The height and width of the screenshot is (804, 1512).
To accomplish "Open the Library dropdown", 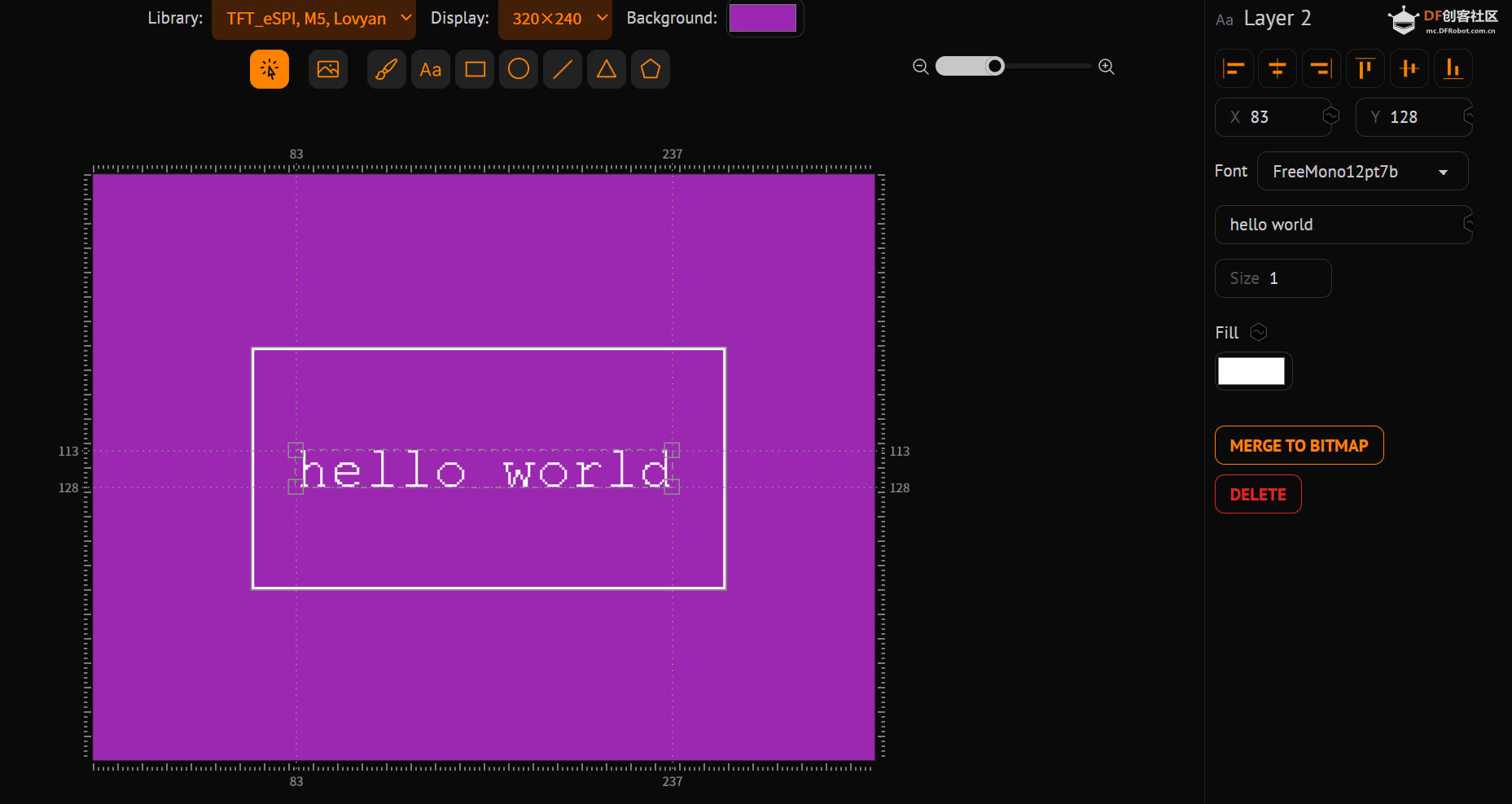I will [313, 19].
